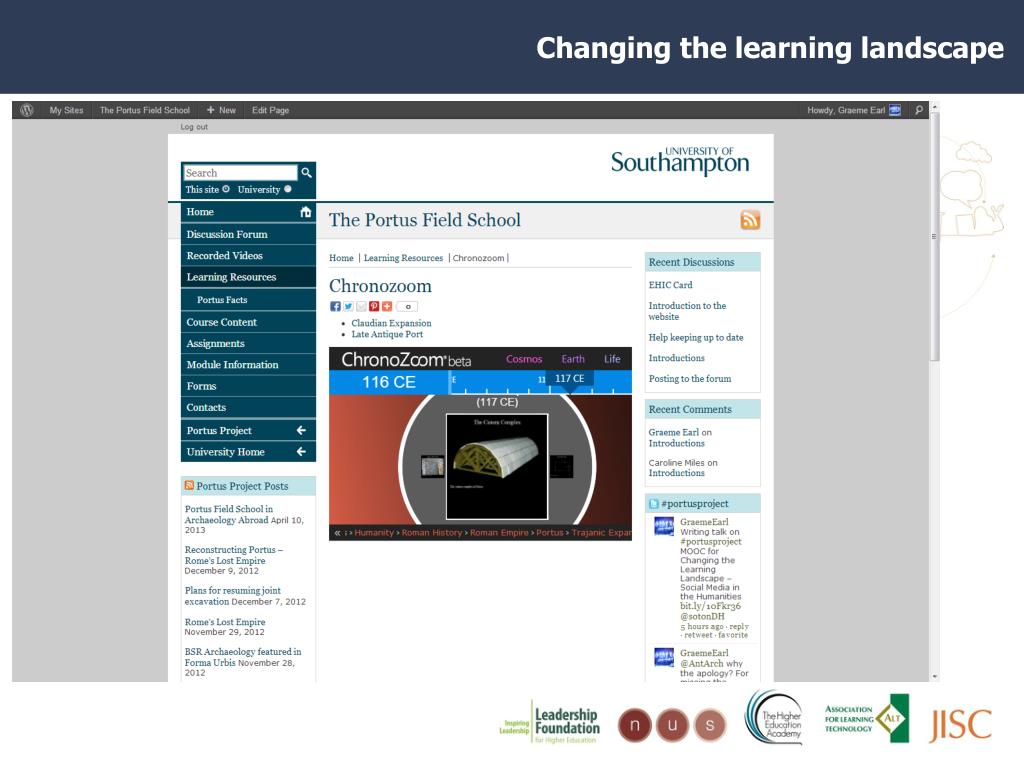Open the Late Antique Port link
Screen dimensions: 1024x768
point(387,334)
